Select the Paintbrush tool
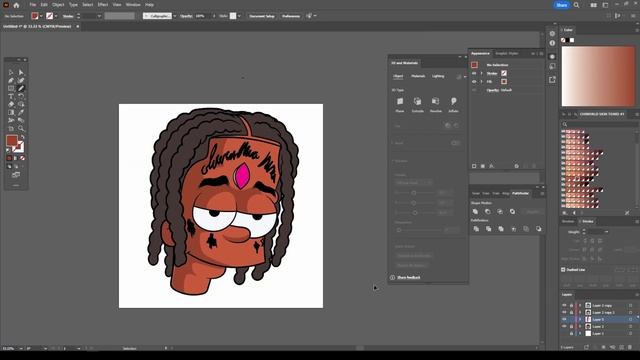Screen dimensions: 640x360 click(x=21, y=88)
